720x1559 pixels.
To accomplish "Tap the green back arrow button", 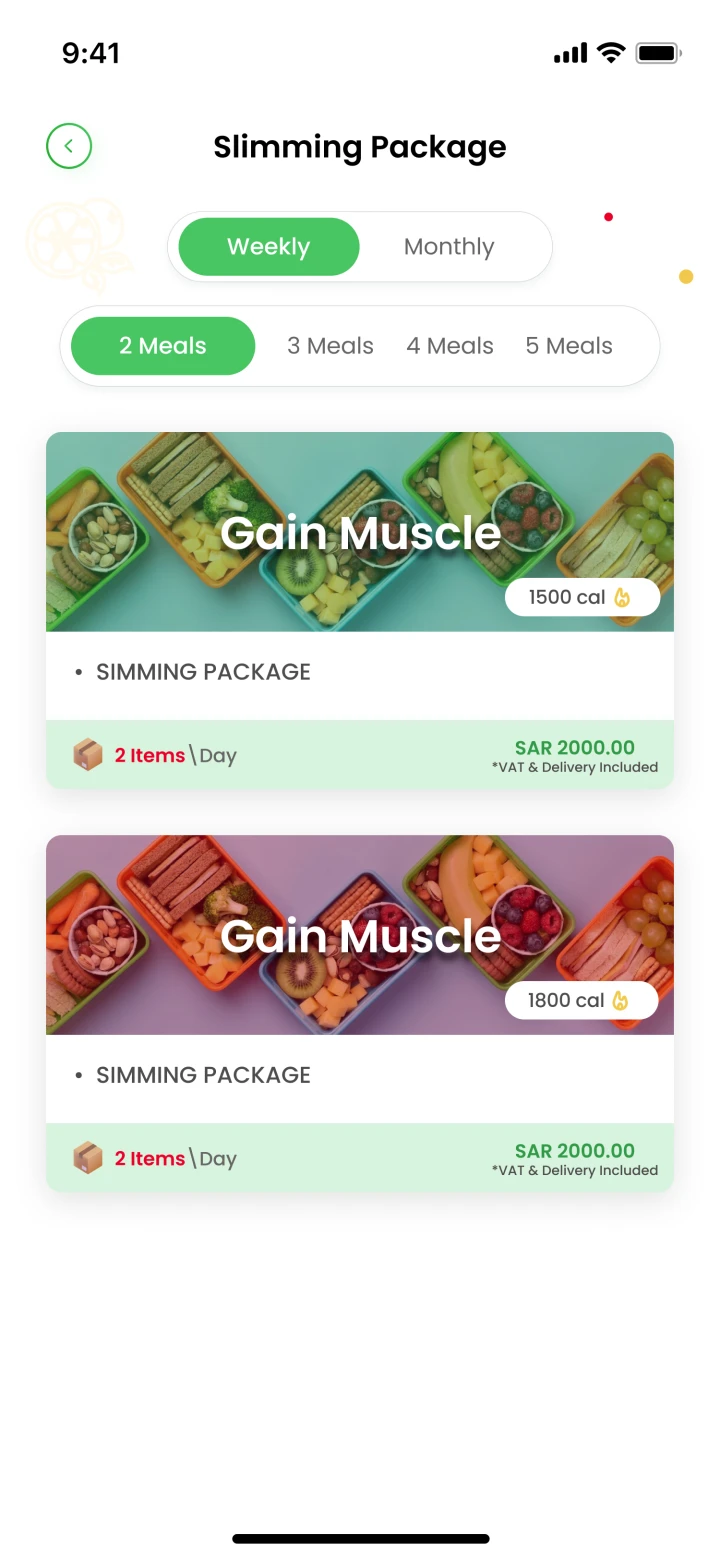I will (x=69, y=146).
